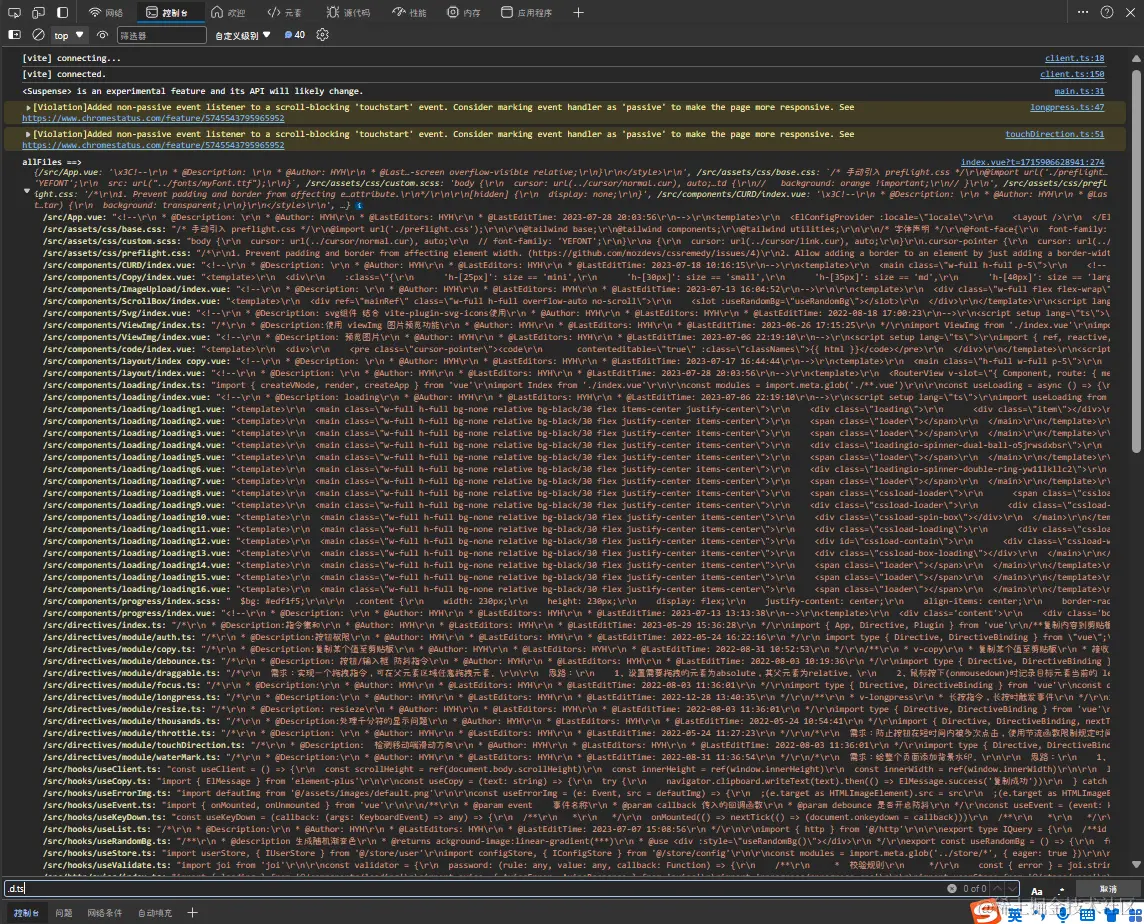This screenshot has height=924, width=1144.
Task: Go to previous search match arrow
Action: pos(997,888)
